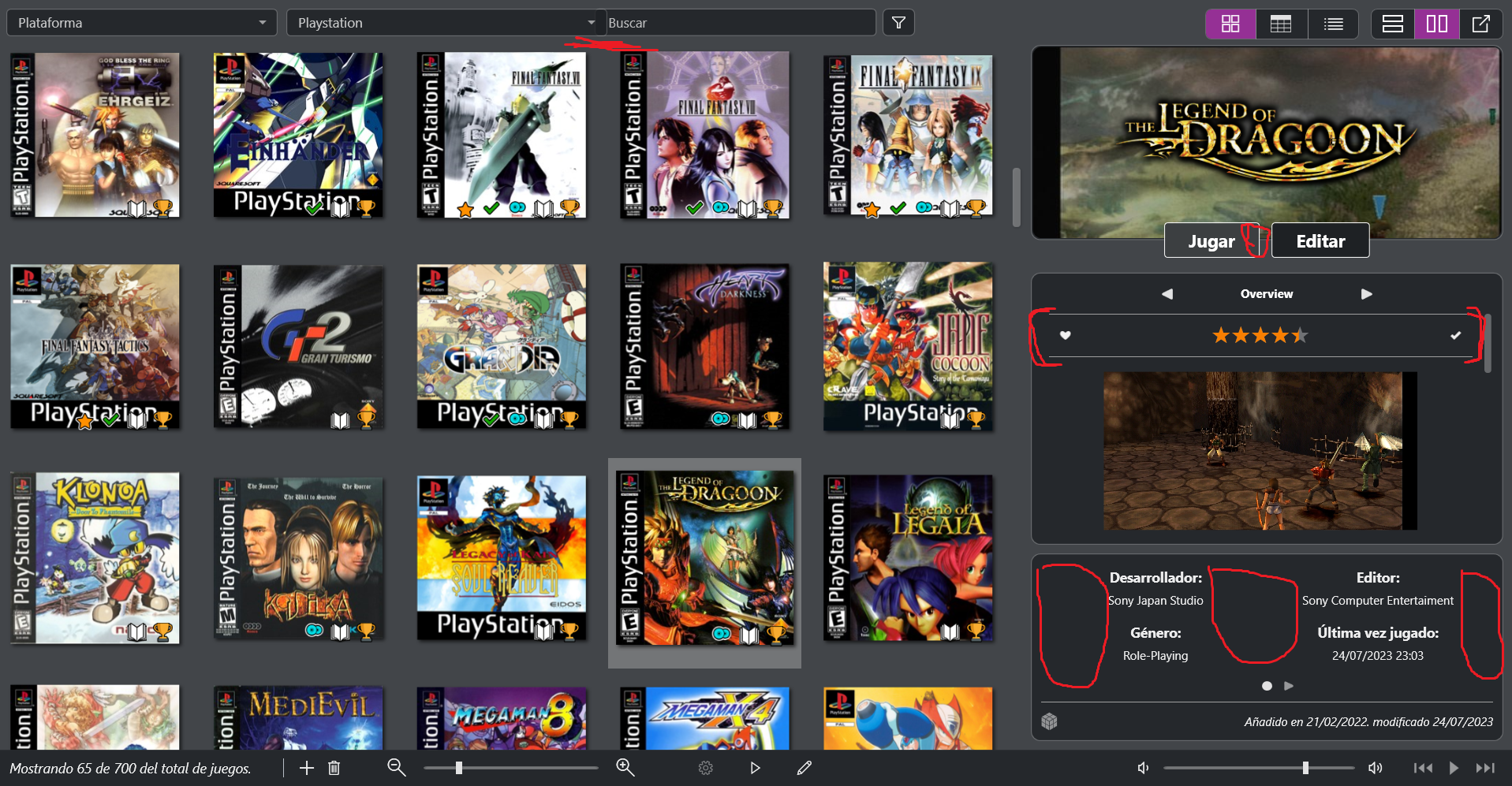The image size is (1512, 786).
Task: Click the Role-Playing genre link
Action: tap(1155, 656)
